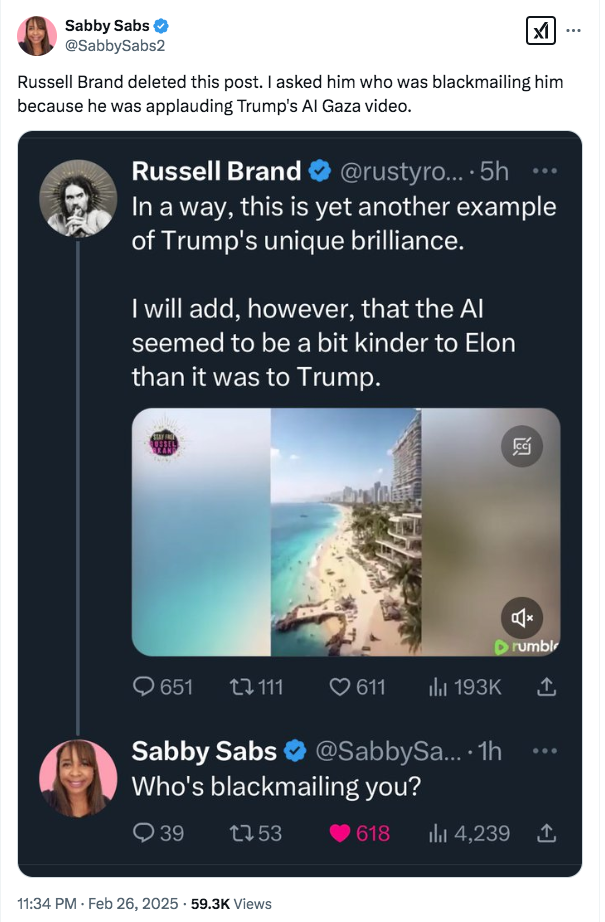Toggle closed captions on the video
This screenshot has height=922, width=605.
(x=522, y=447)
